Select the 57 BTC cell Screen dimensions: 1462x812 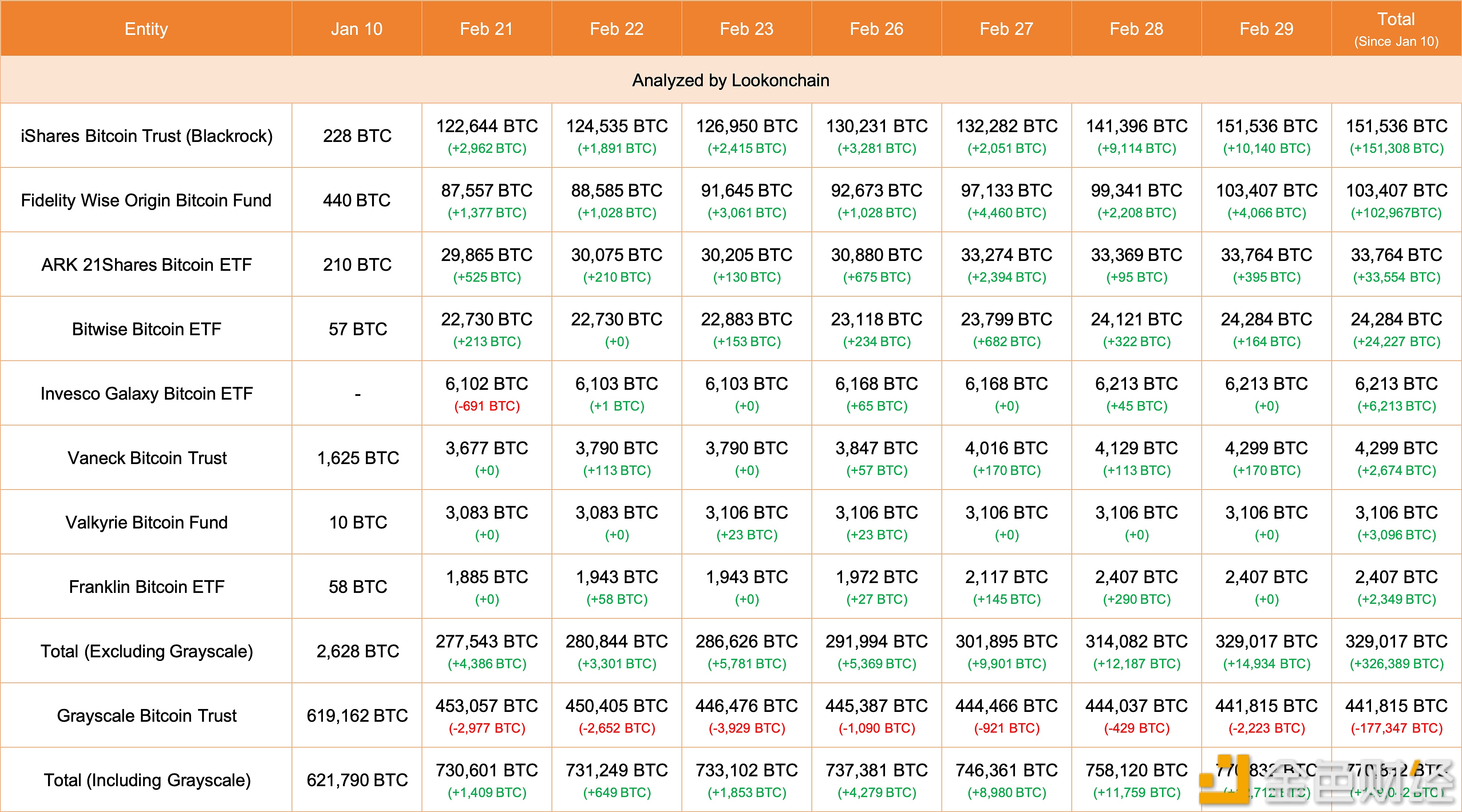(x=357, y=329)
